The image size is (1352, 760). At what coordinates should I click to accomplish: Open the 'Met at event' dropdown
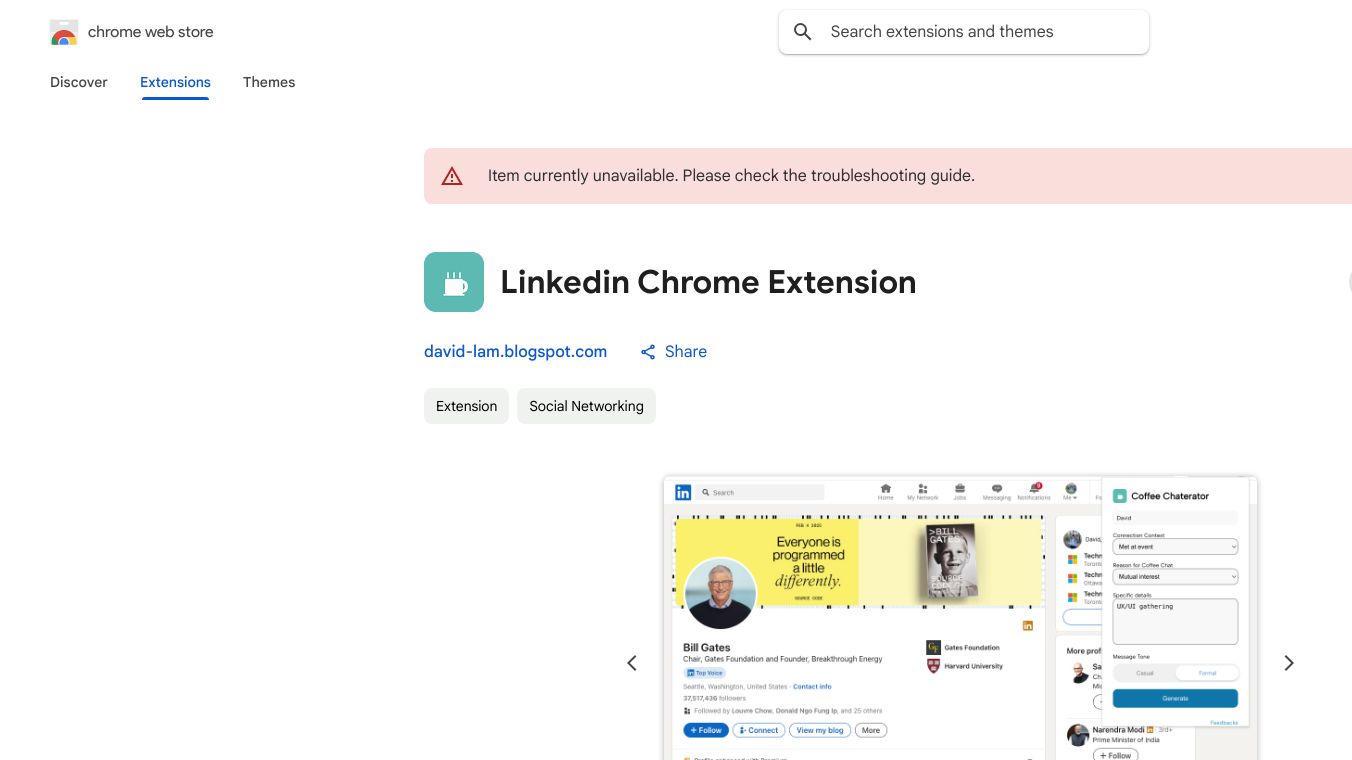pyautogui.click(x=1175, y=547)
